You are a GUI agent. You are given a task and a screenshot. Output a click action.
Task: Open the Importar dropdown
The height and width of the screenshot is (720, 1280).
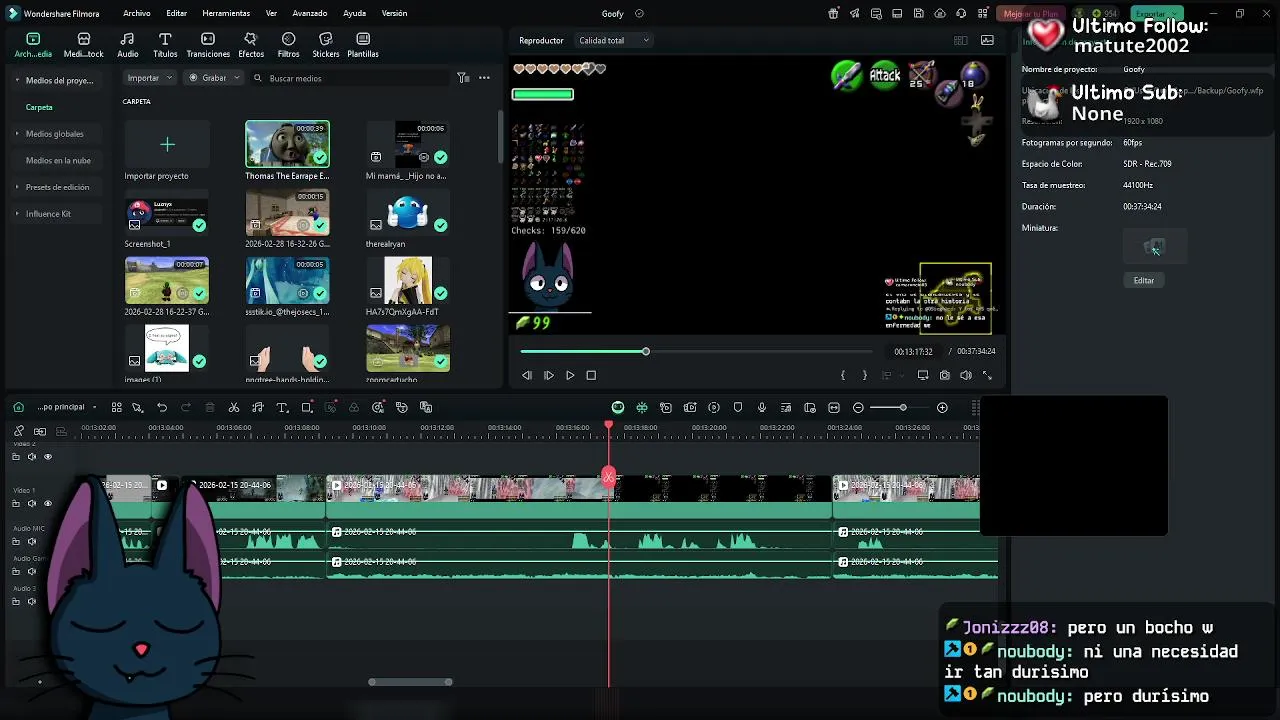pyautogui.click(x=149, y=77)
